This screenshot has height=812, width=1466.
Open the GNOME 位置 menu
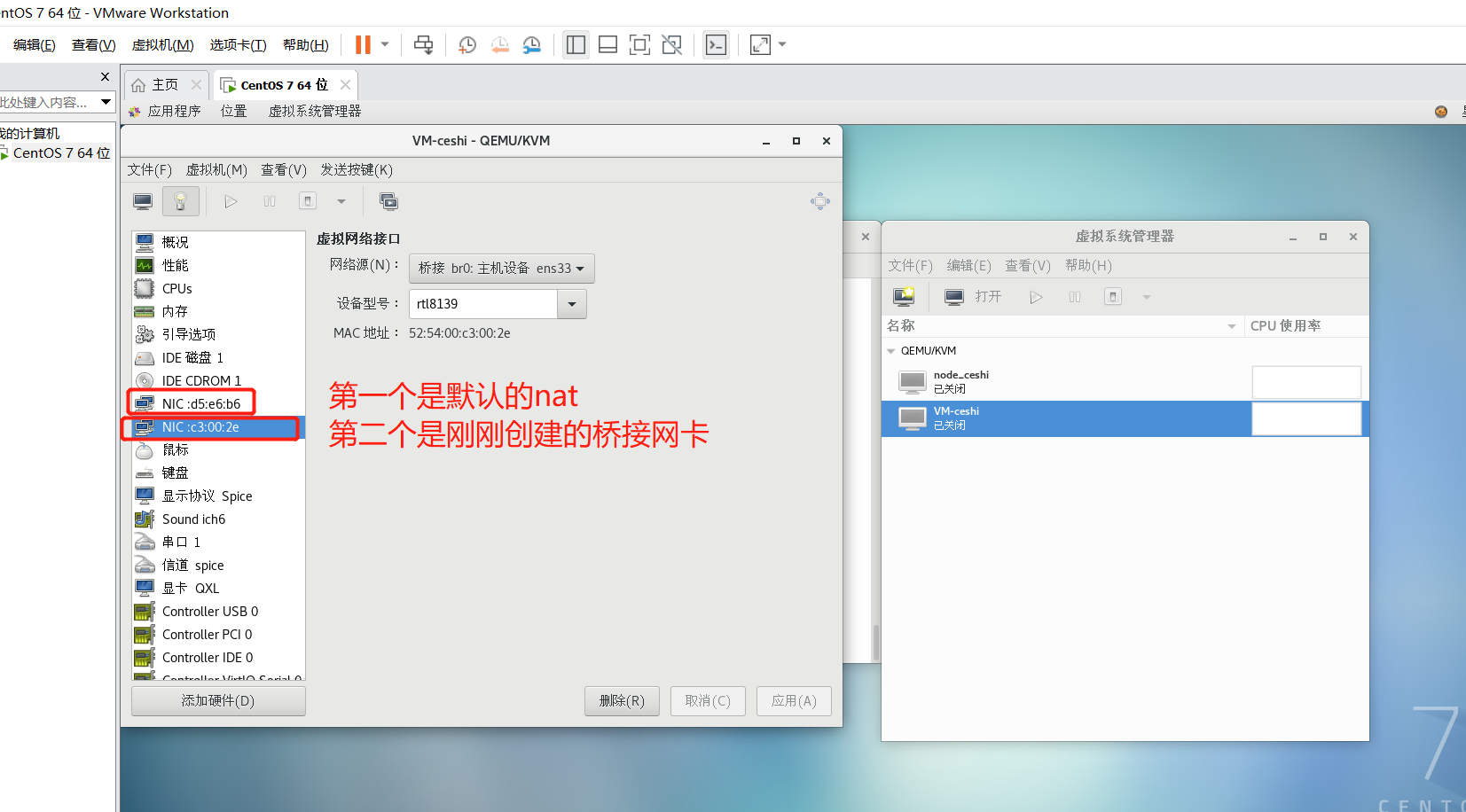pos(234,111)
